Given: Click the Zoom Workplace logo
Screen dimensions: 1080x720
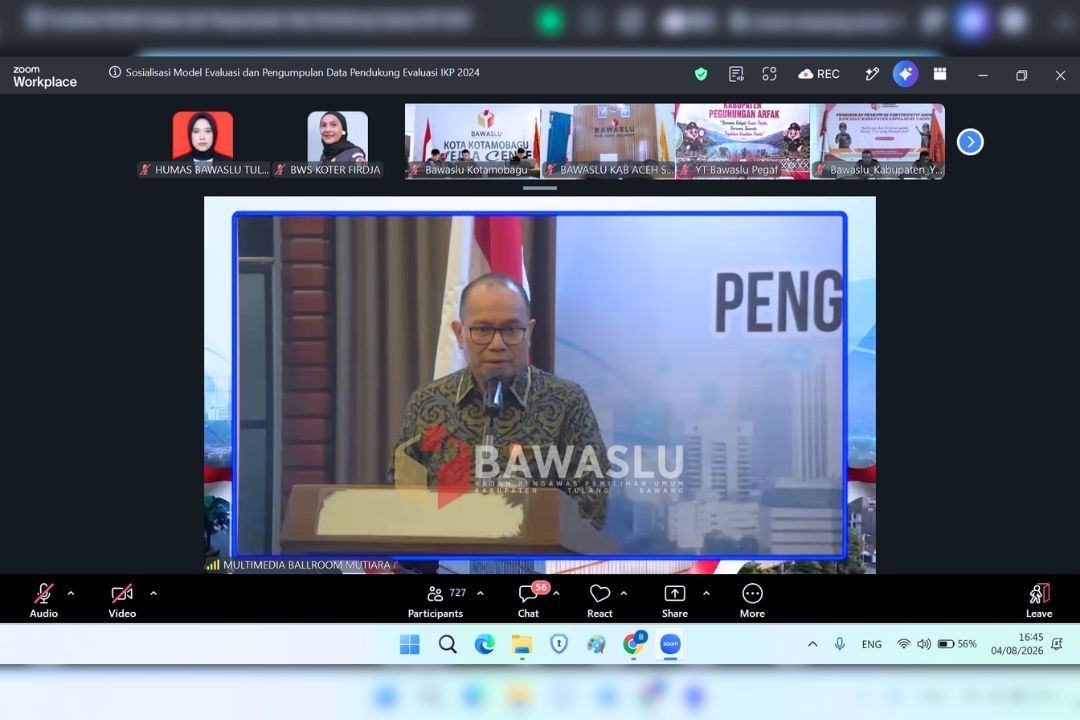Looking at the screenshot, I should tap(45, 76).
